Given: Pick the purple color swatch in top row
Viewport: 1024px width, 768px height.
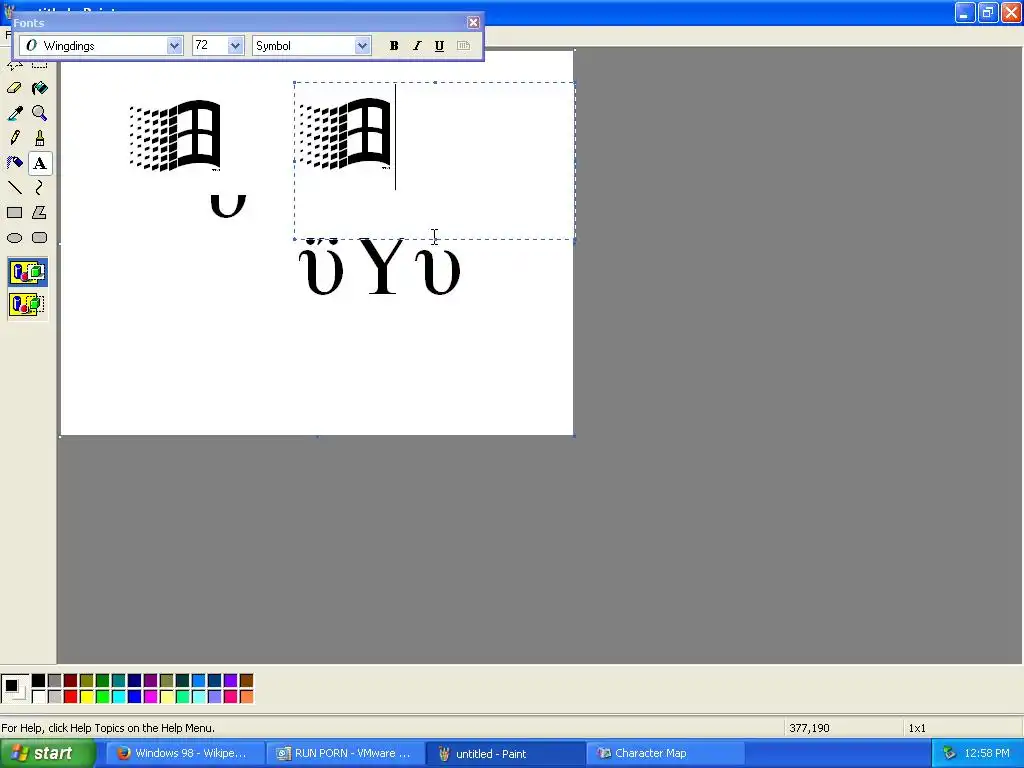Looking at the screenshot, I should pyautogui.click(x=151, y=680).
